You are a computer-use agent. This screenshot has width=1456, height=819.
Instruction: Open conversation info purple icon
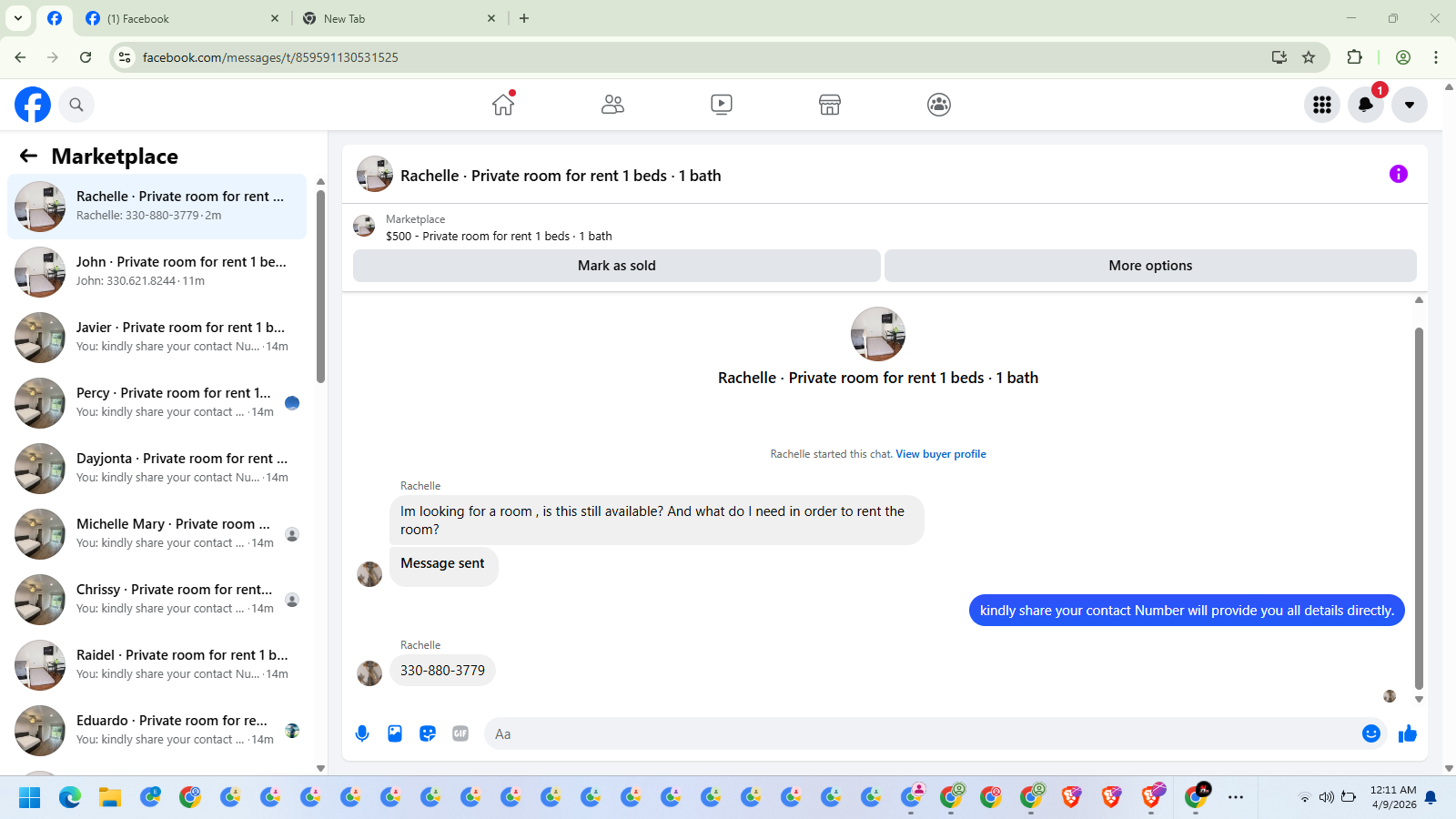(1399, 174)
